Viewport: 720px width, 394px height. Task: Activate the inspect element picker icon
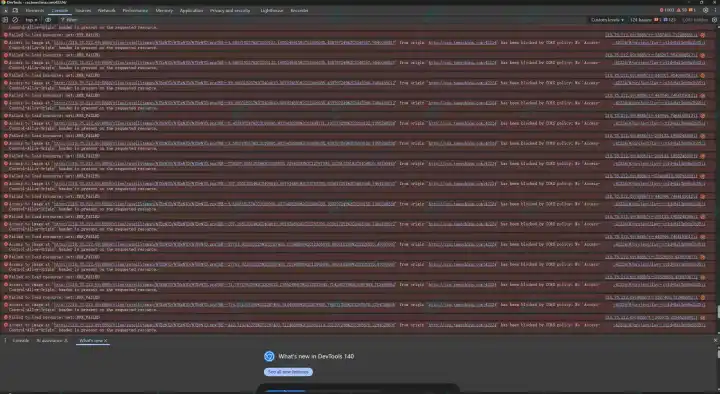[6, 10]
